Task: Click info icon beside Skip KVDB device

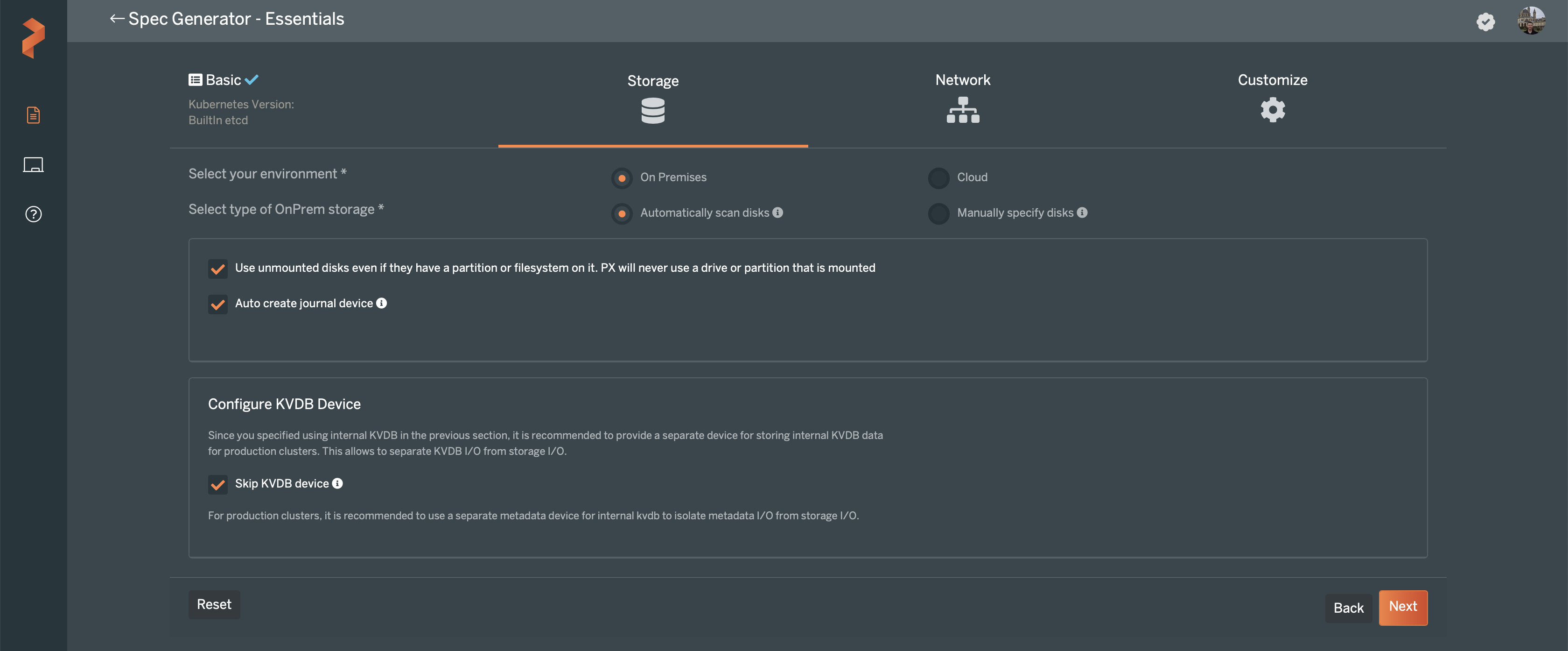Action: (337, 483)
